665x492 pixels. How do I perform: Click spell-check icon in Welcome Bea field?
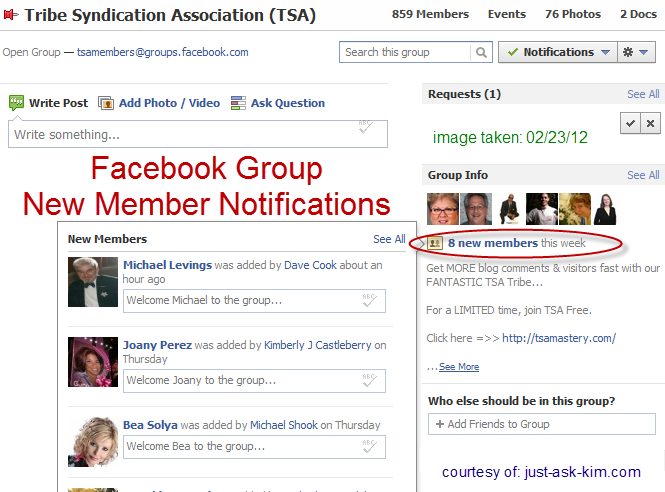coord(369,446)
